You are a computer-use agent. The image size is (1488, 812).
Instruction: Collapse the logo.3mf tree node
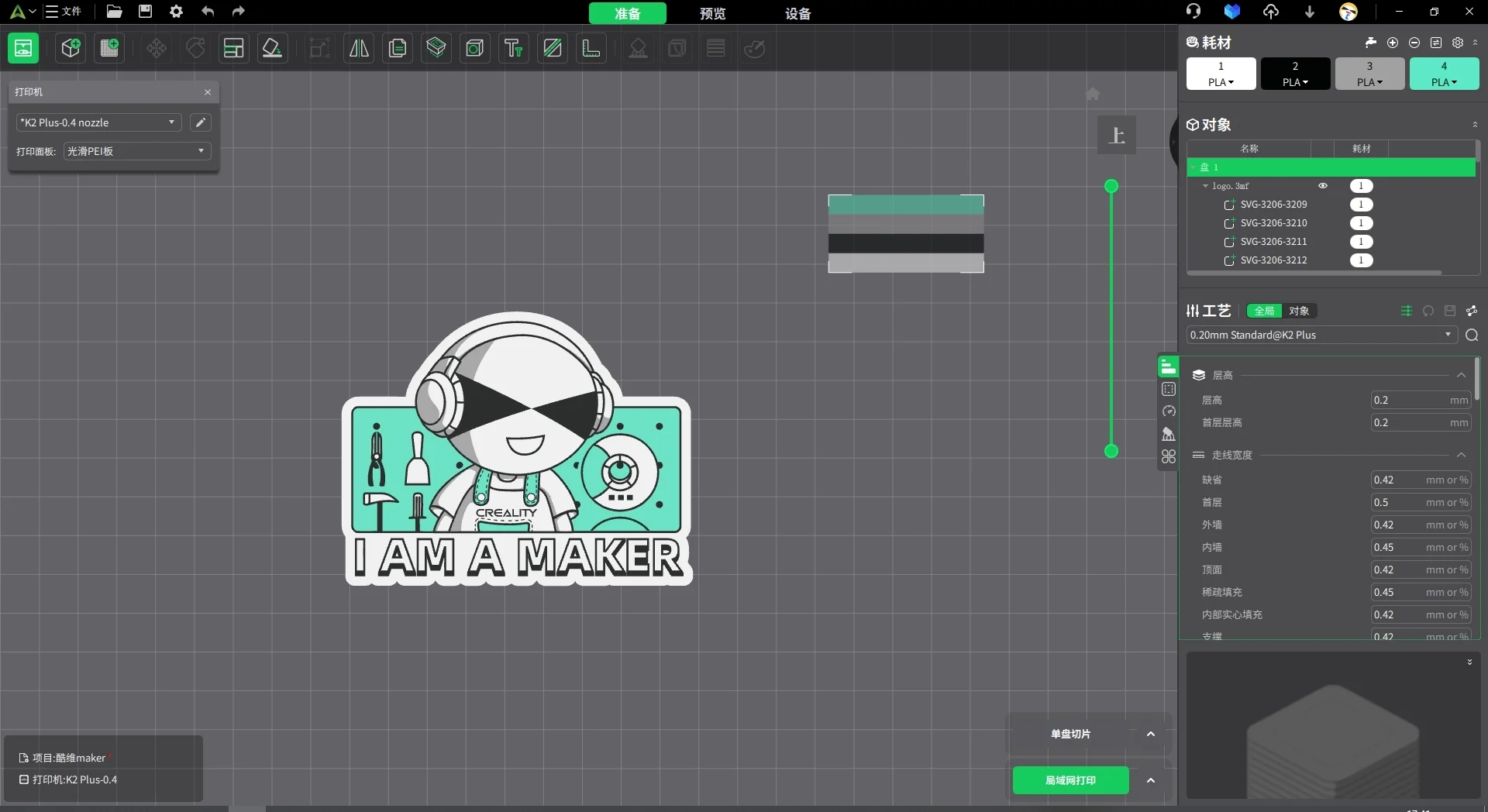[1205, 186]
